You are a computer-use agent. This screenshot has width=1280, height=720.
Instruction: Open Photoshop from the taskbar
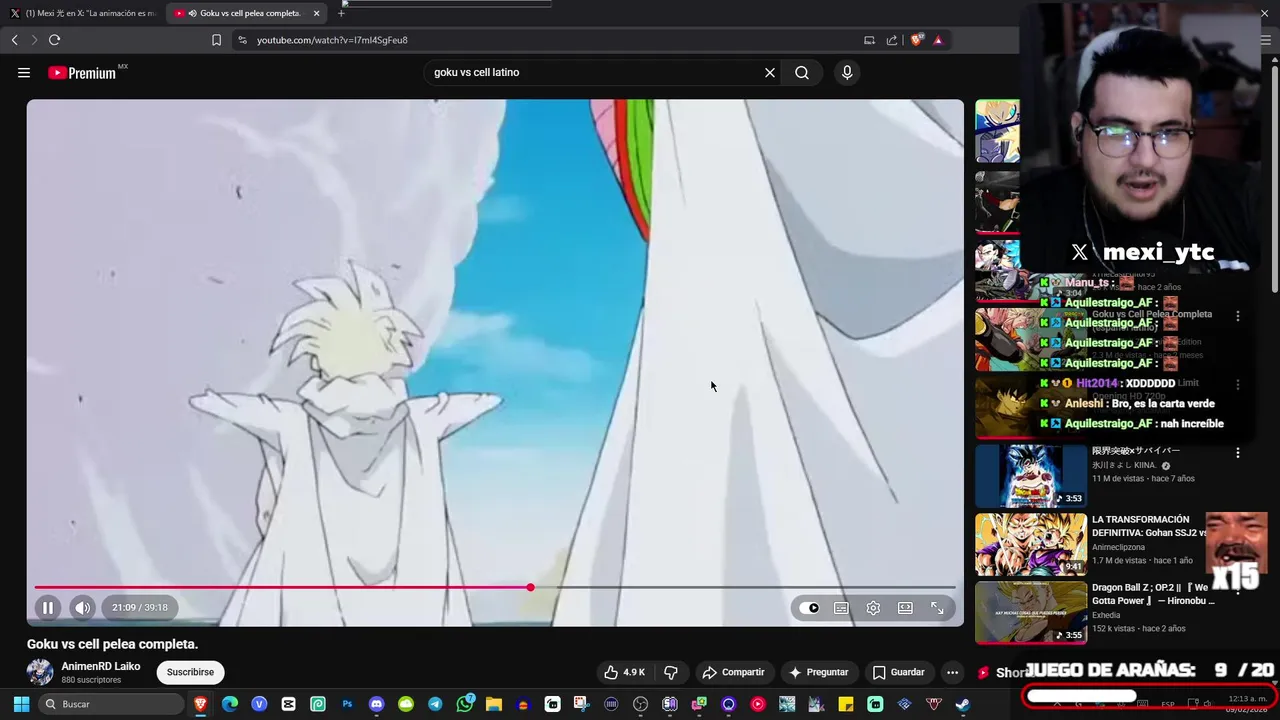pyautogui.click(x=347, y=704)
